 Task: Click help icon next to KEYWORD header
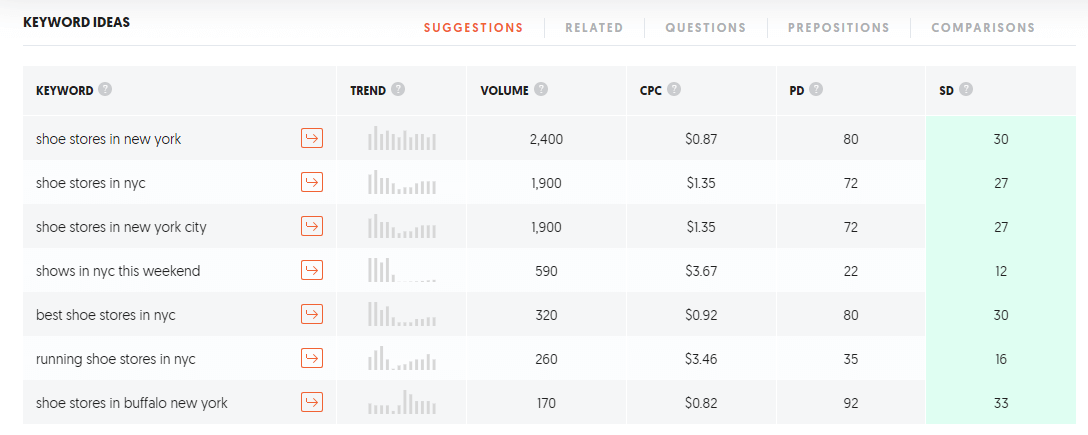tap(105, 89)
